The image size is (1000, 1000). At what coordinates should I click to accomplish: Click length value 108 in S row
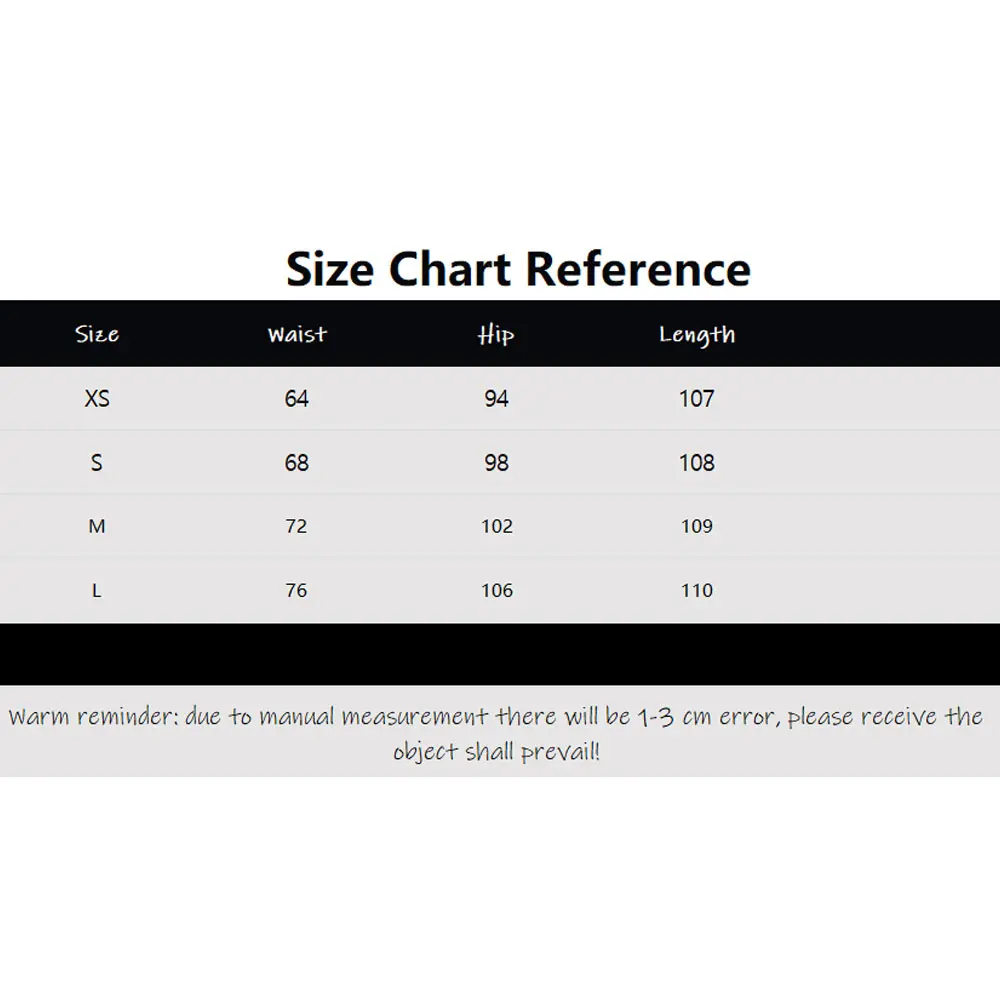[696, 462]
